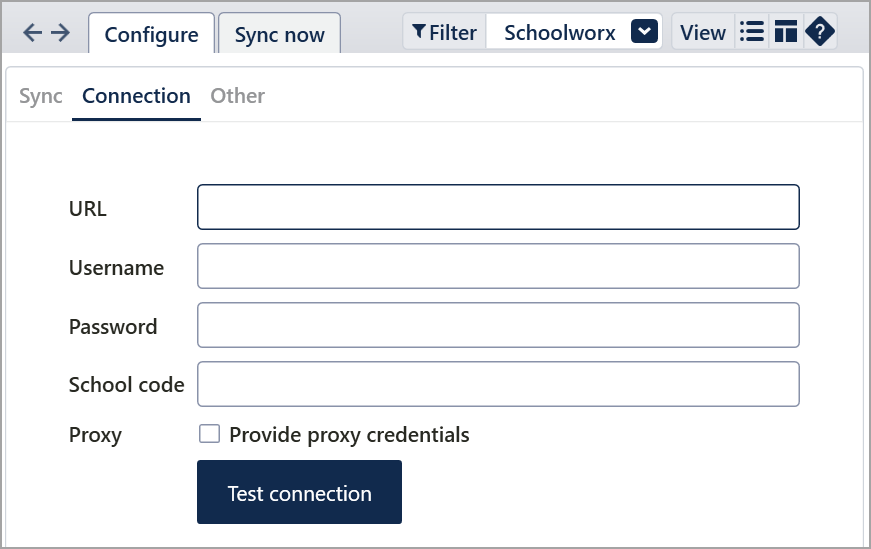The width and height of the screenshot is (871, 549).
Task: Click the Filter funnel button
Action: point(445,32)
